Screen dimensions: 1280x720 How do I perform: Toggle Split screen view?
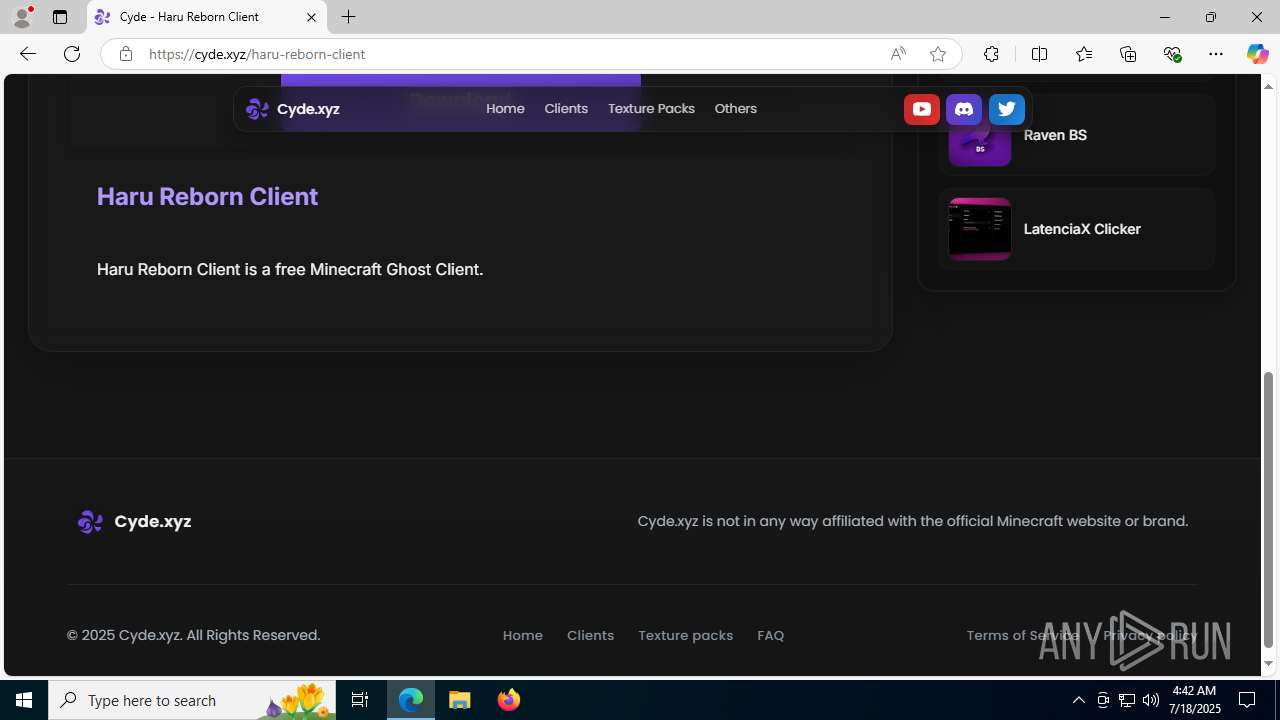(1039, 54)
